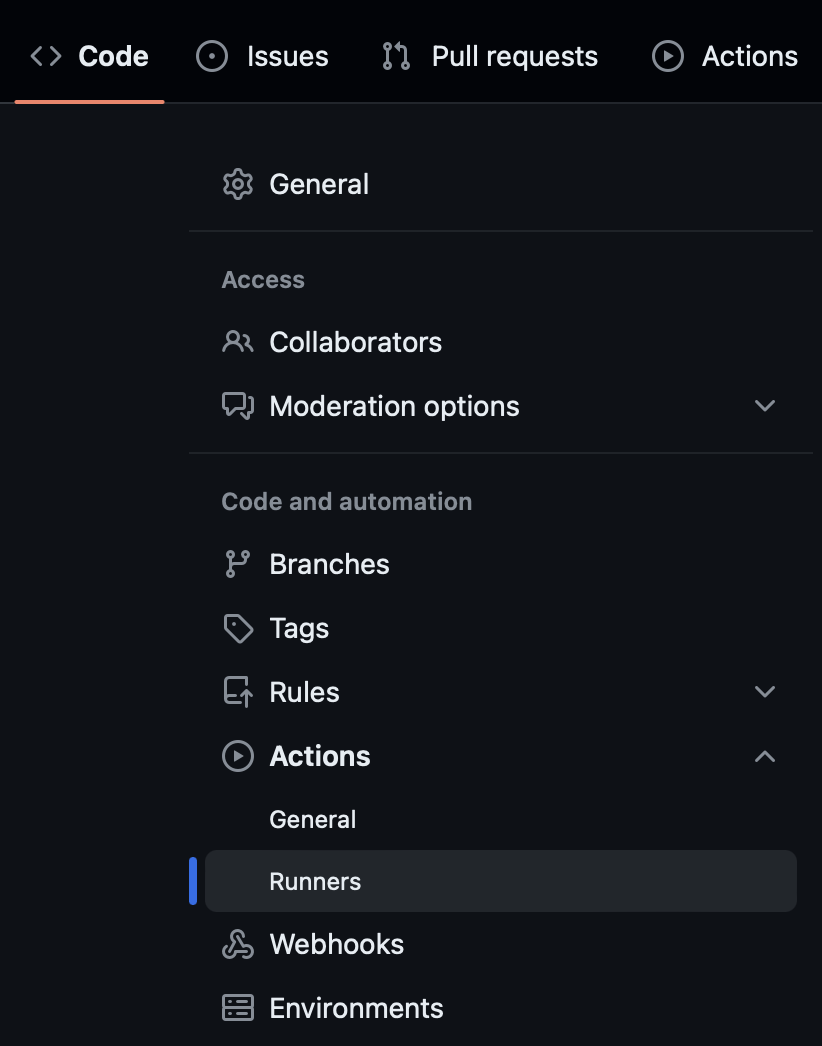Expand the Rules section chevron
Image resolution: width=822 pixels, height=1046 pixels.
pyautogui.click(x=765, y=692)
